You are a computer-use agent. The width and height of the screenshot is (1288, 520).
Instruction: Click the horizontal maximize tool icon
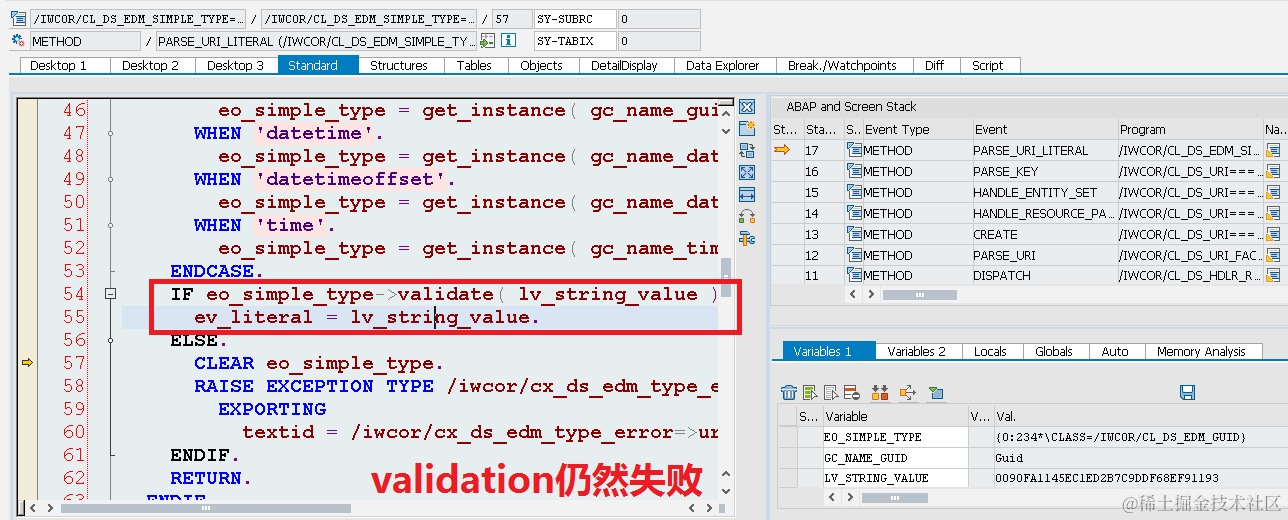click(747, 195)
